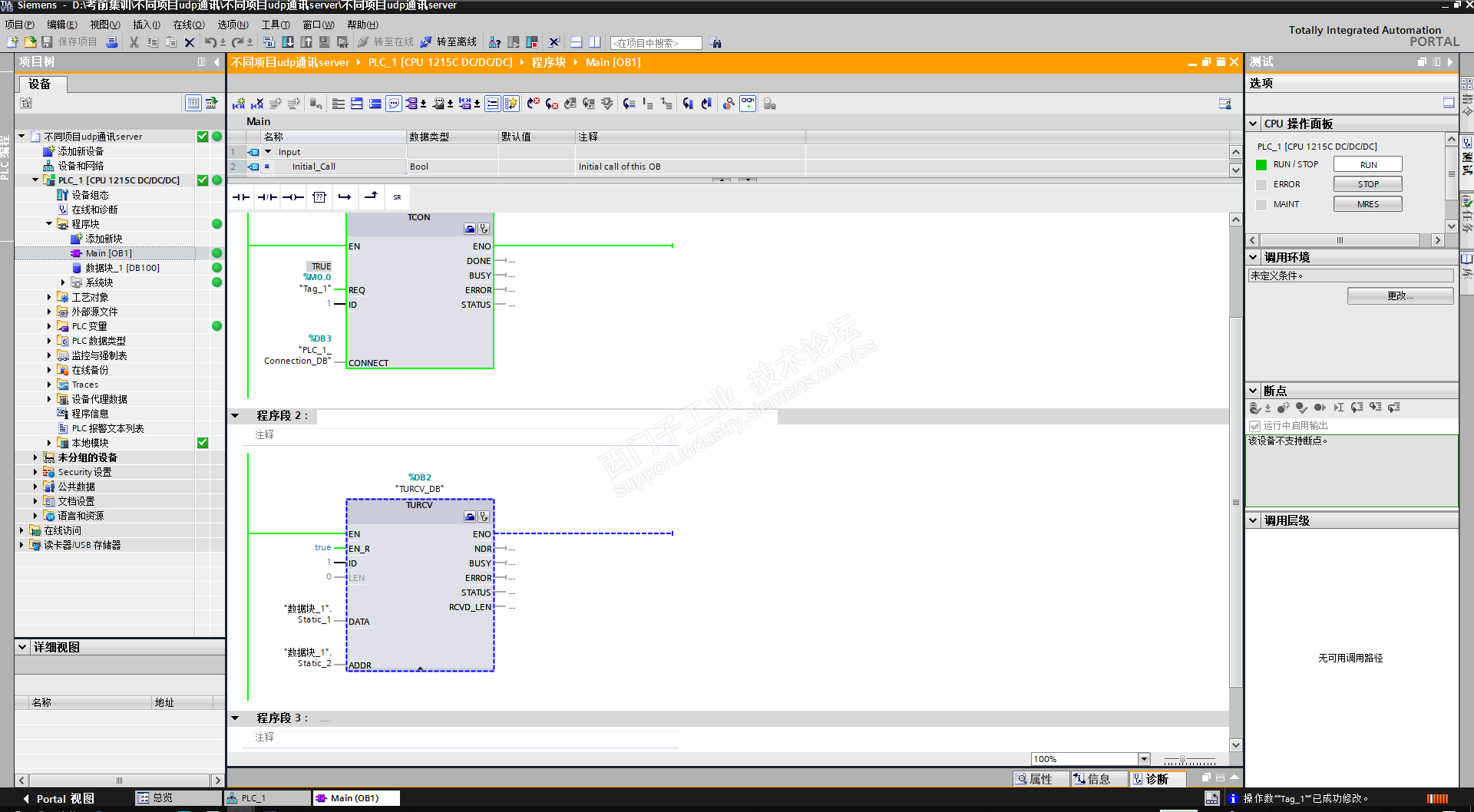Click the Portal 视图 link
The height and width of the screenshot is (812, 1474).
tap(58, 799)
